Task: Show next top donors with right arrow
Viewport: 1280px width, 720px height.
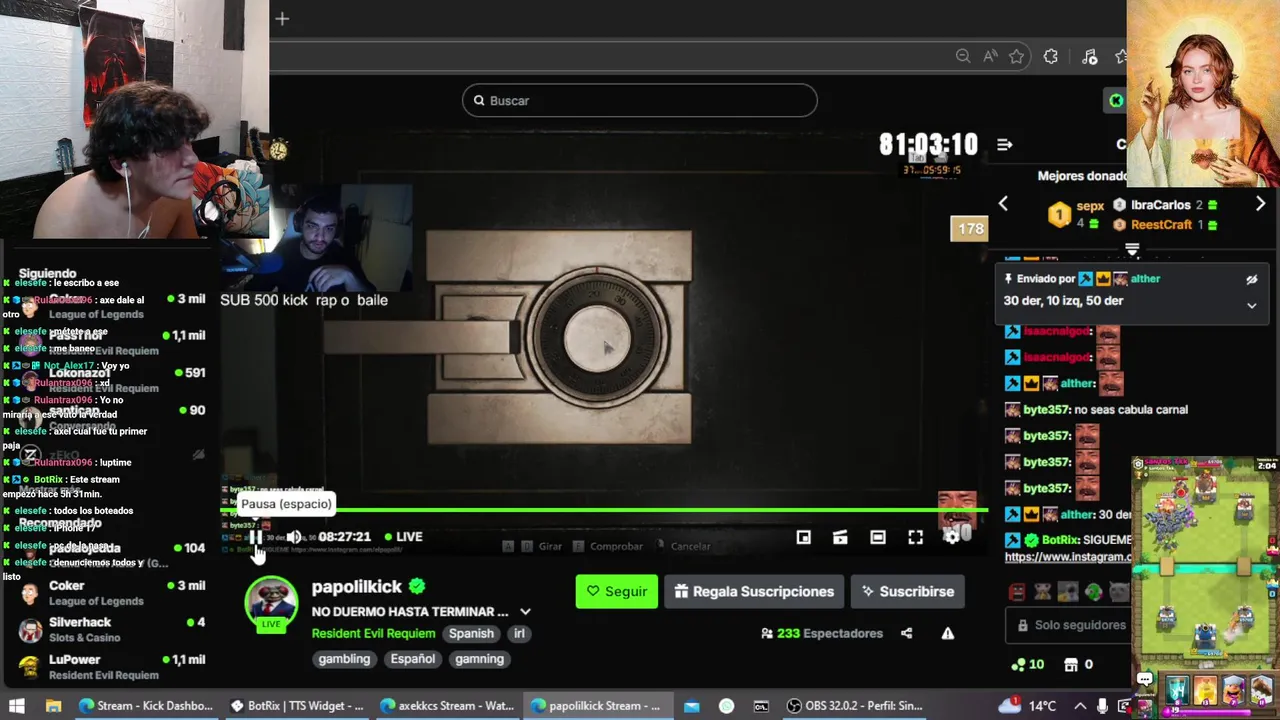Action: tap(1260, 204)
